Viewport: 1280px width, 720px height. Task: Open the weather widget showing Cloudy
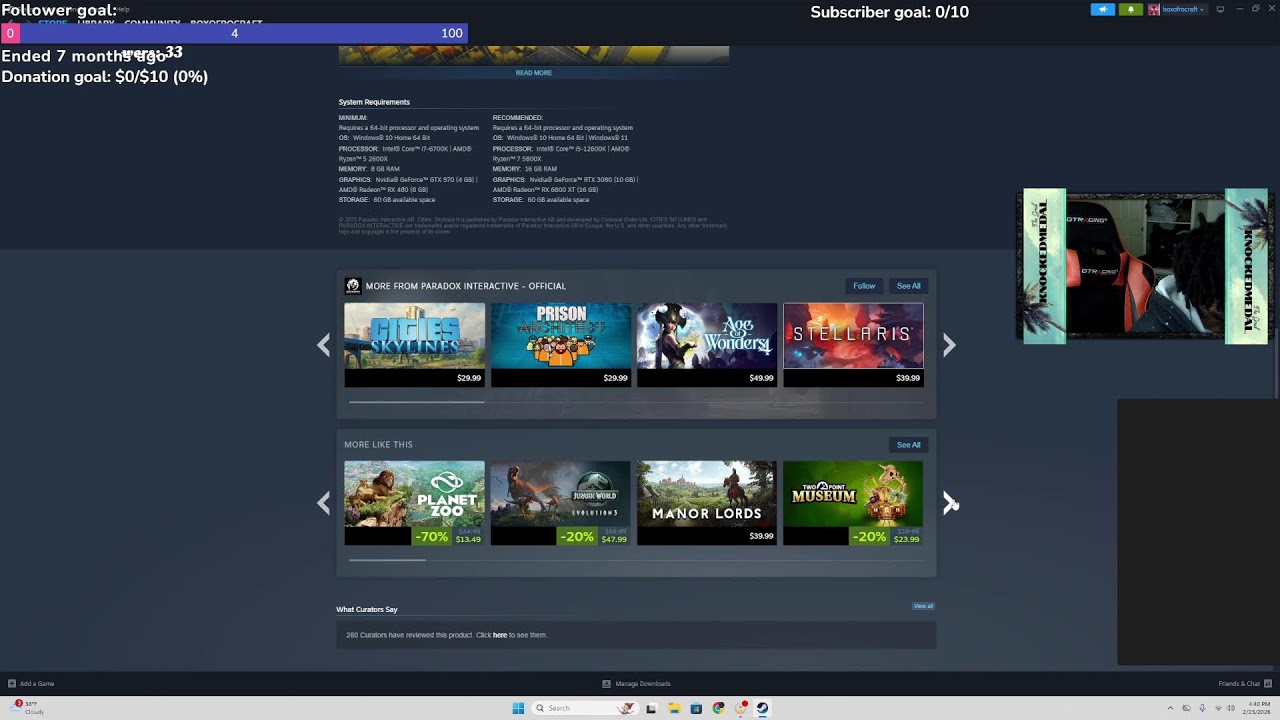tap(28, 708)
